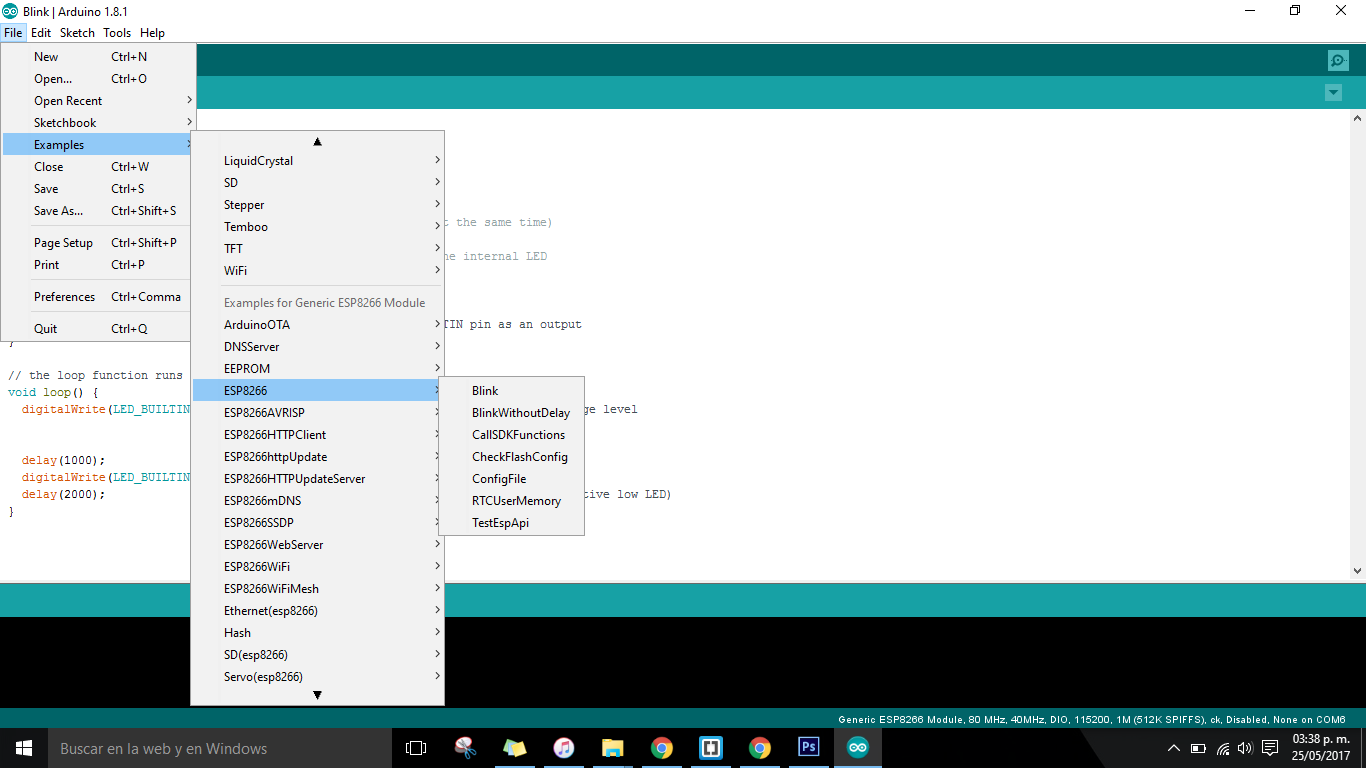Open the Sketch menu
Viewport: 1366px width, 768px height.
coord(77,33)
